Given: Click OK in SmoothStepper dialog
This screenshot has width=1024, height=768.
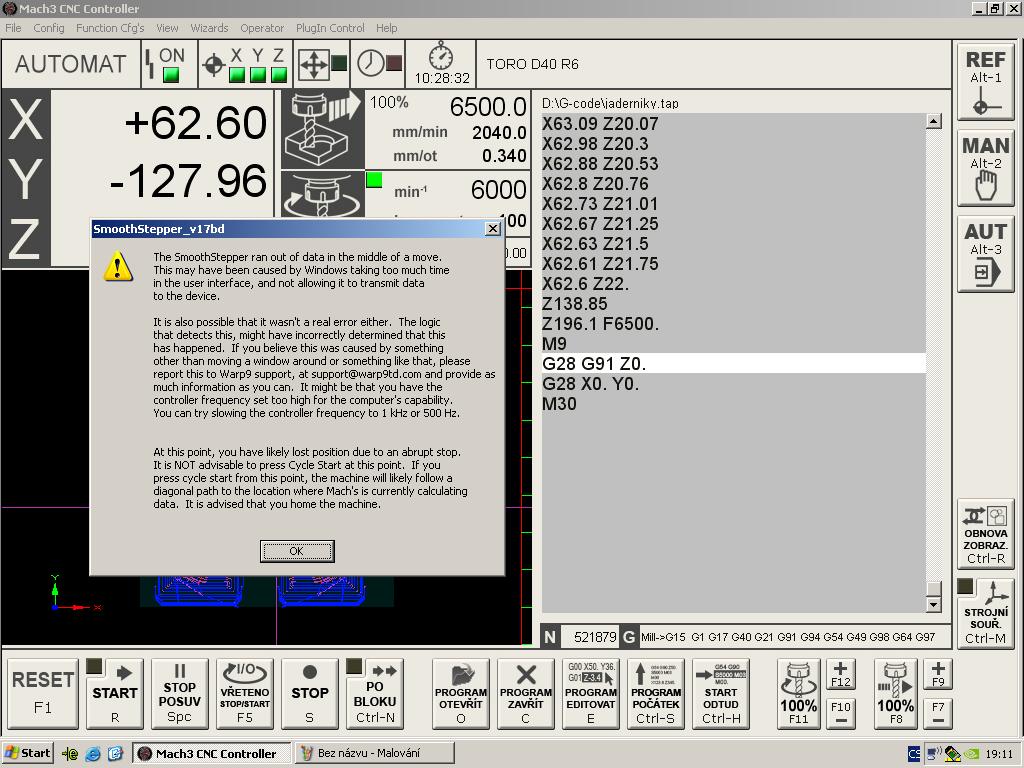Looking at the screenshot, I should coord(296,551).
